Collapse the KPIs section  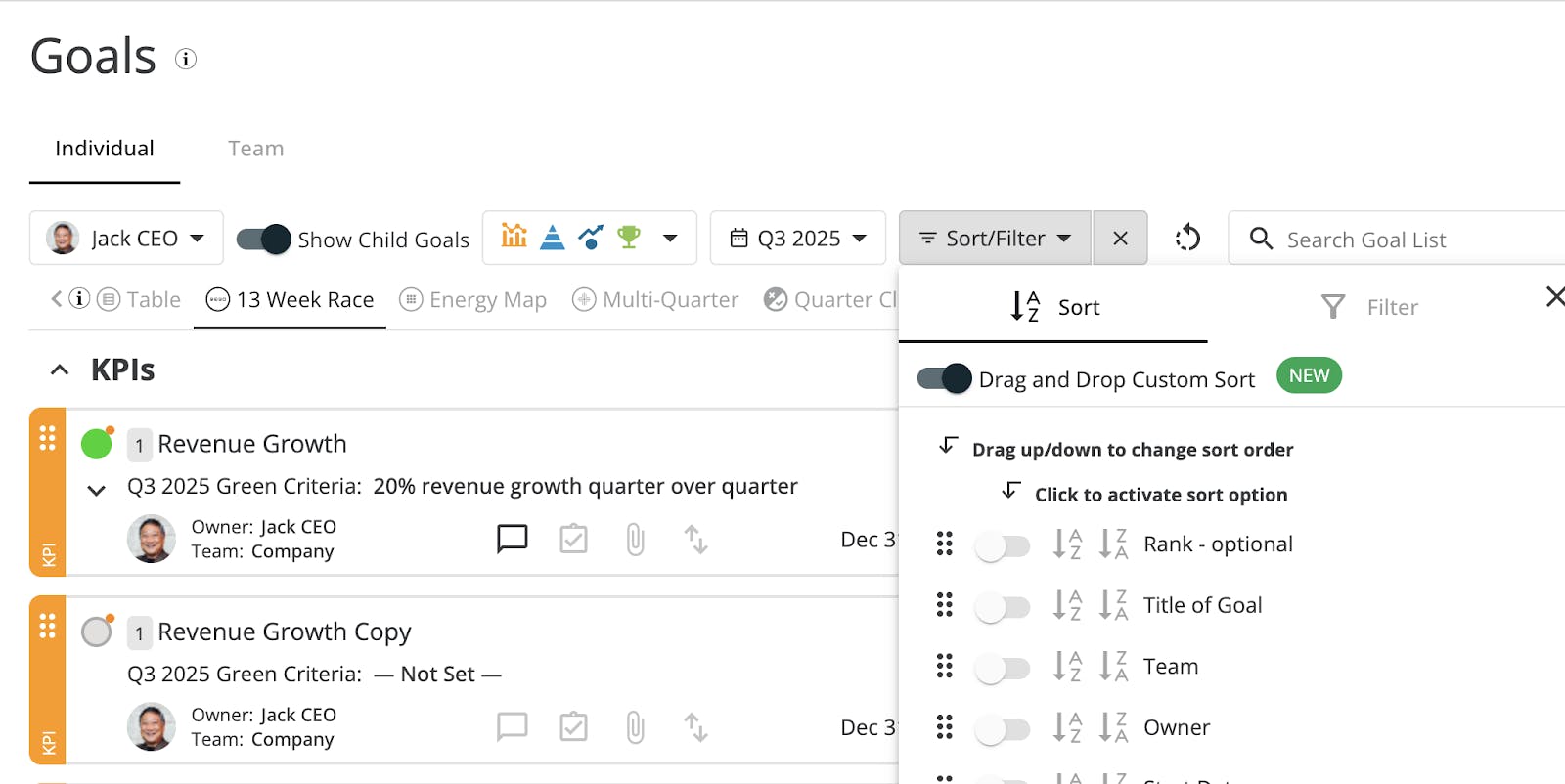(x=60, y=370)
